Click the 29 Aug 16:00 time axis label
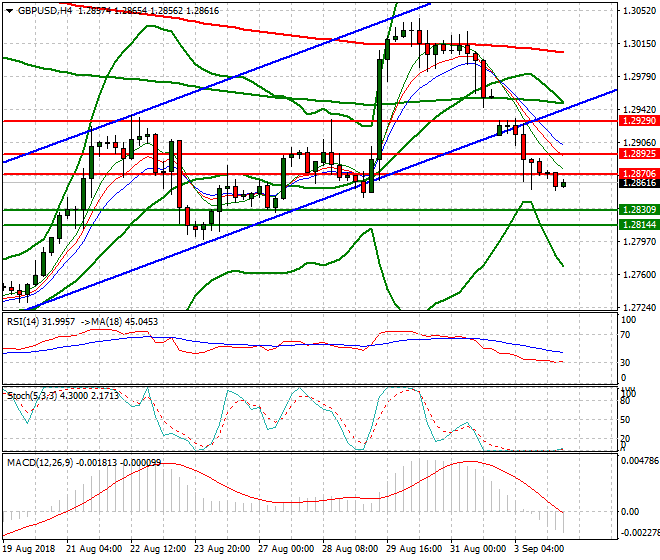 coord(414,549)
